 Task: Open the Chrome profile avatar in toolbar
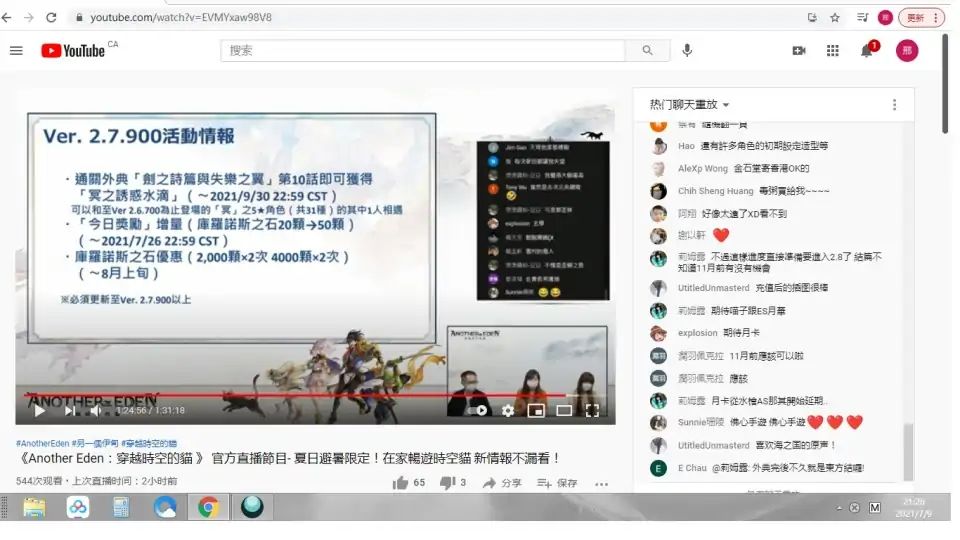(885, 18)
